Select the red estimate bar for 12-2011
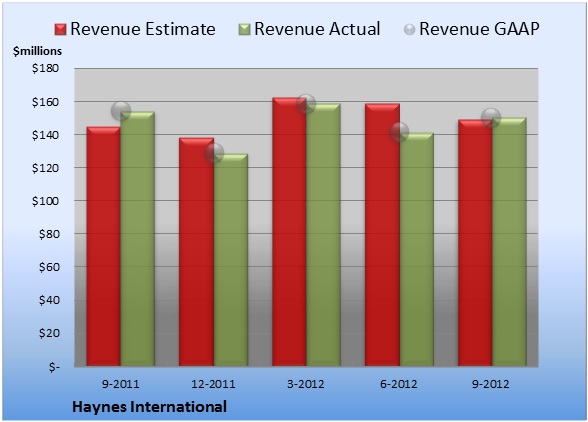 [x=196, y=252]
